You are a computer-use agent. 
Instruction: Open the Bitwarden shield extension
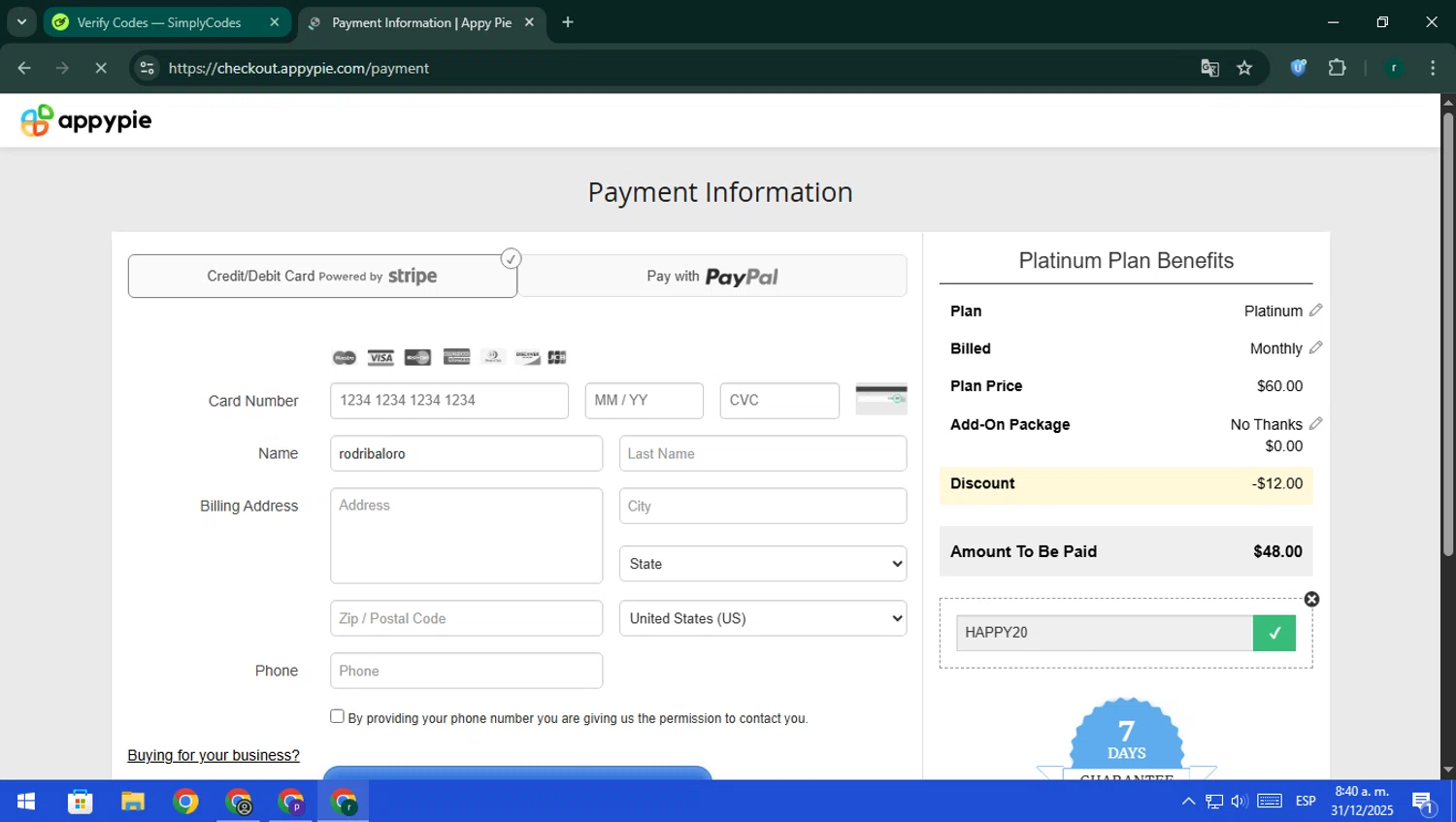1298,68
